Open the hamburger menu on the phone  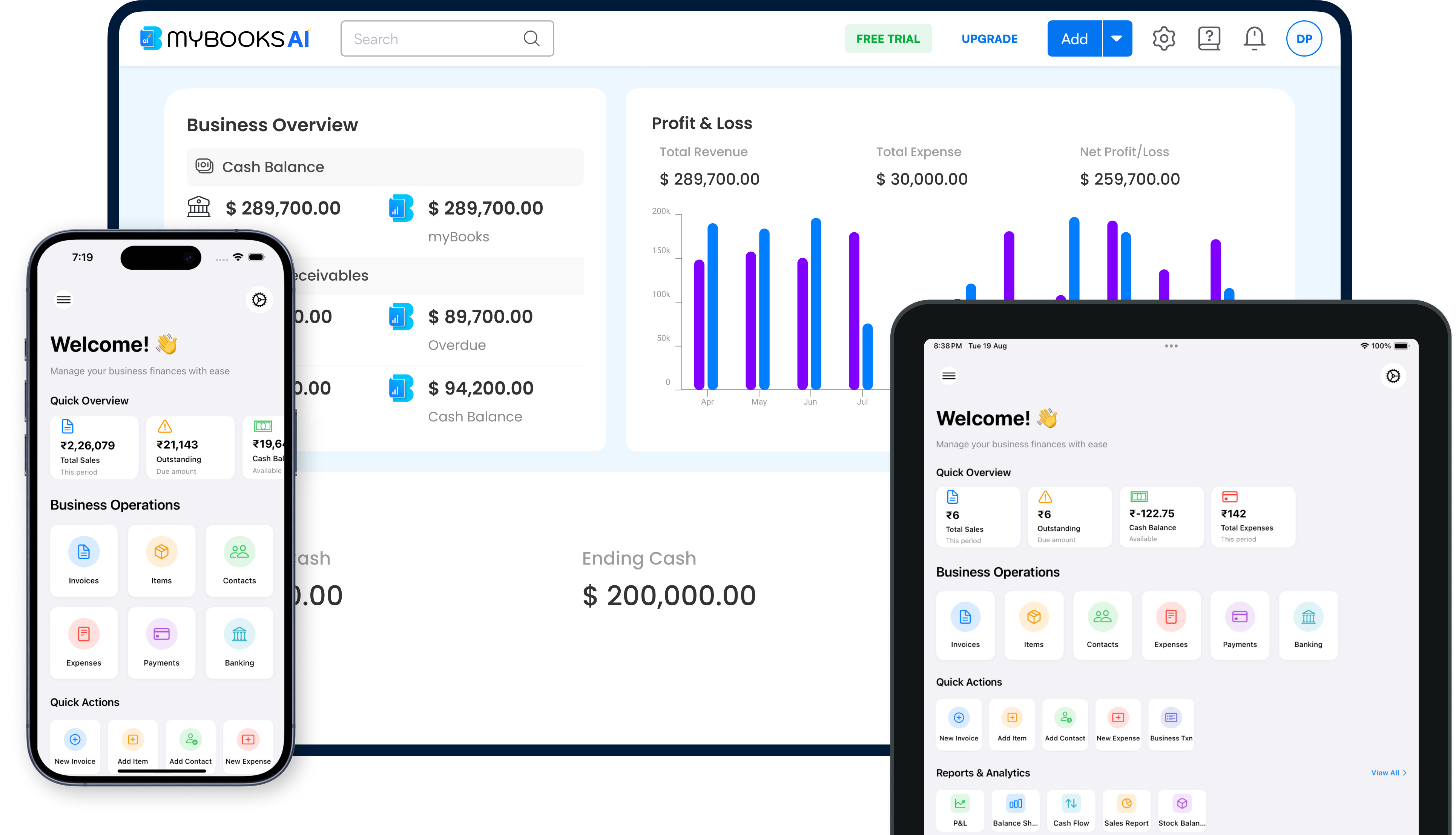coord(63,299)
